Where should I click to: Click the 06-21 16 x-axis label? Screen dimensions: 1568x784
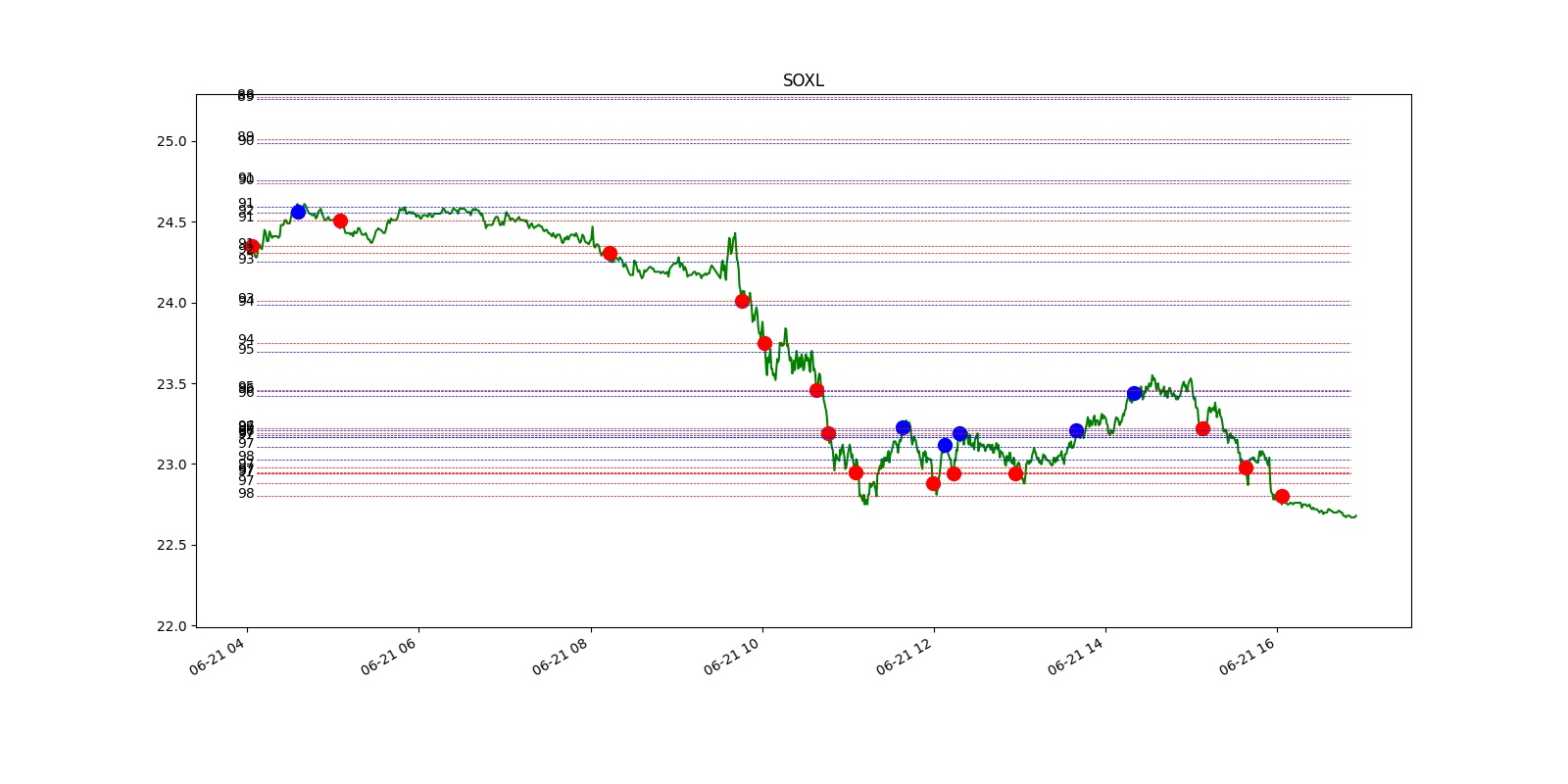[x=1247, y=657]
